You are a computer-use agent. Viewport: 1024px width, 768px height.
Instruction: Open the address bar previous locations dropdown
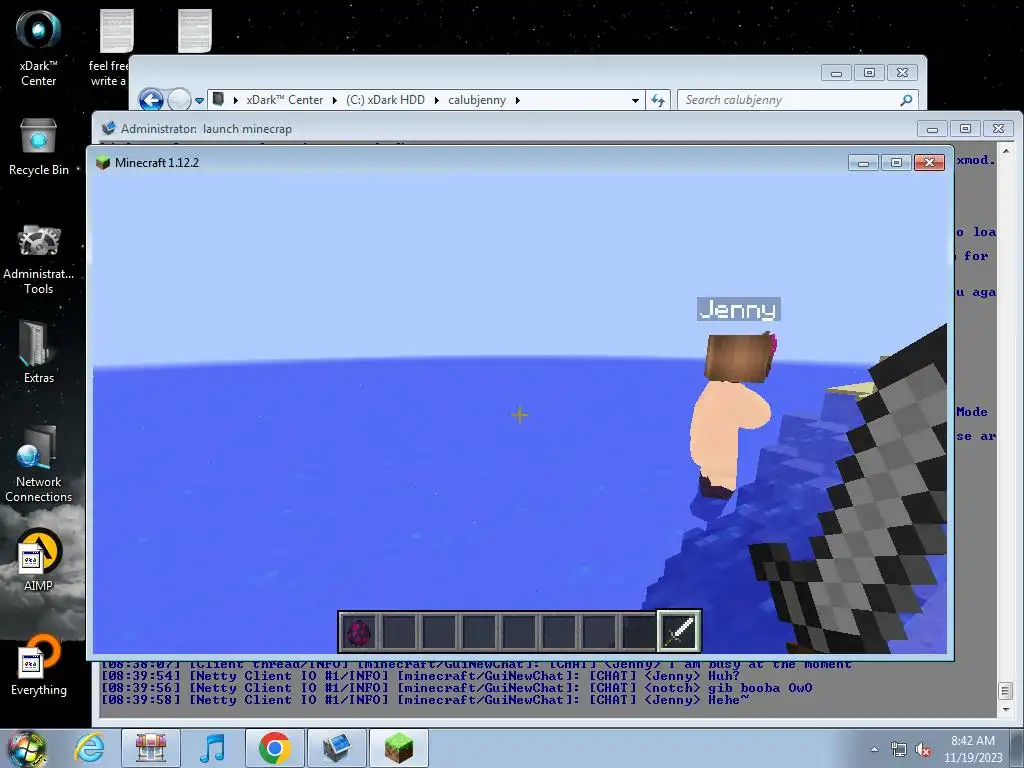pos(635,101)
